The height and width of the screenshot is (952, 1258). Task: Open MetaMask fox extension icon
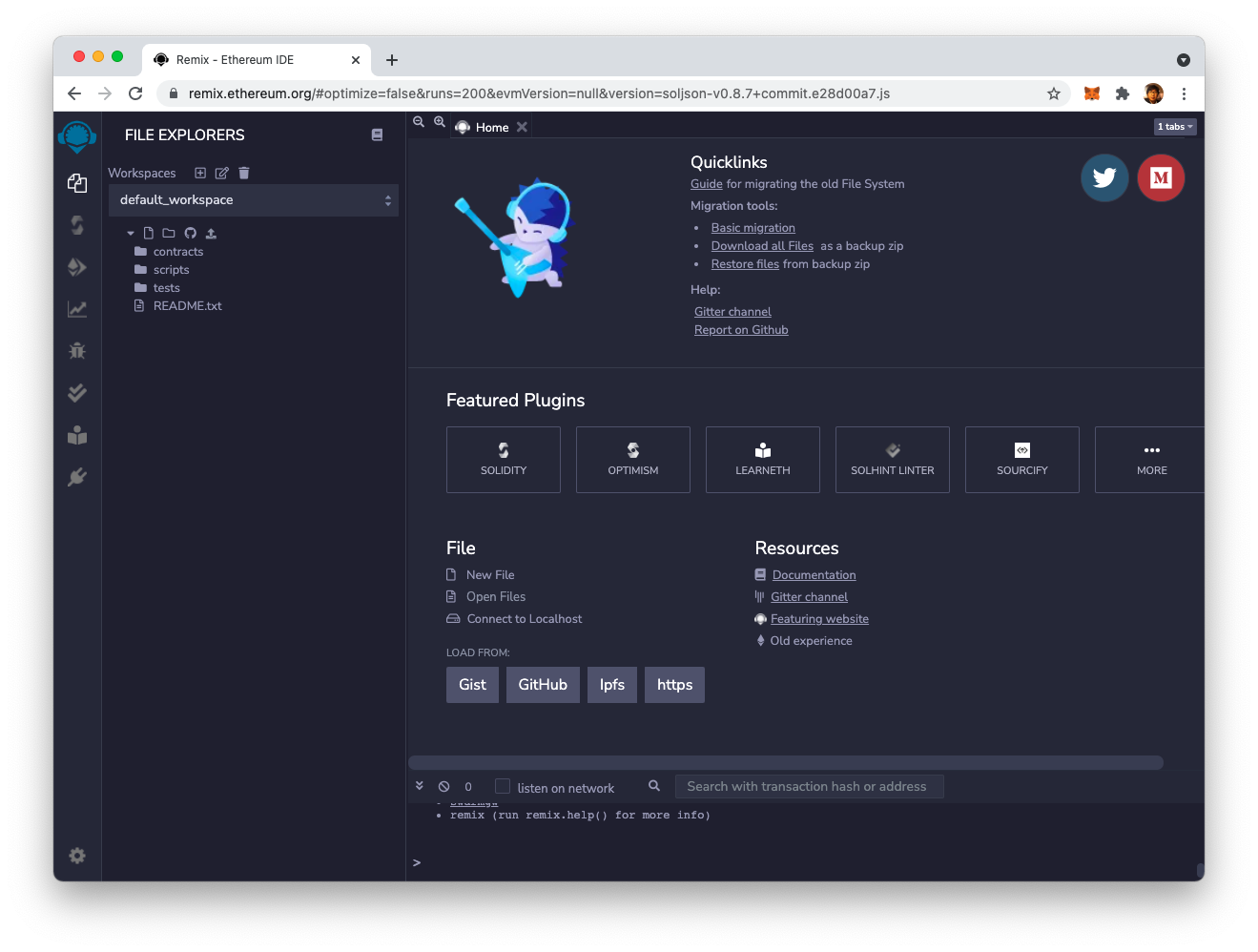coord(1092,93)
